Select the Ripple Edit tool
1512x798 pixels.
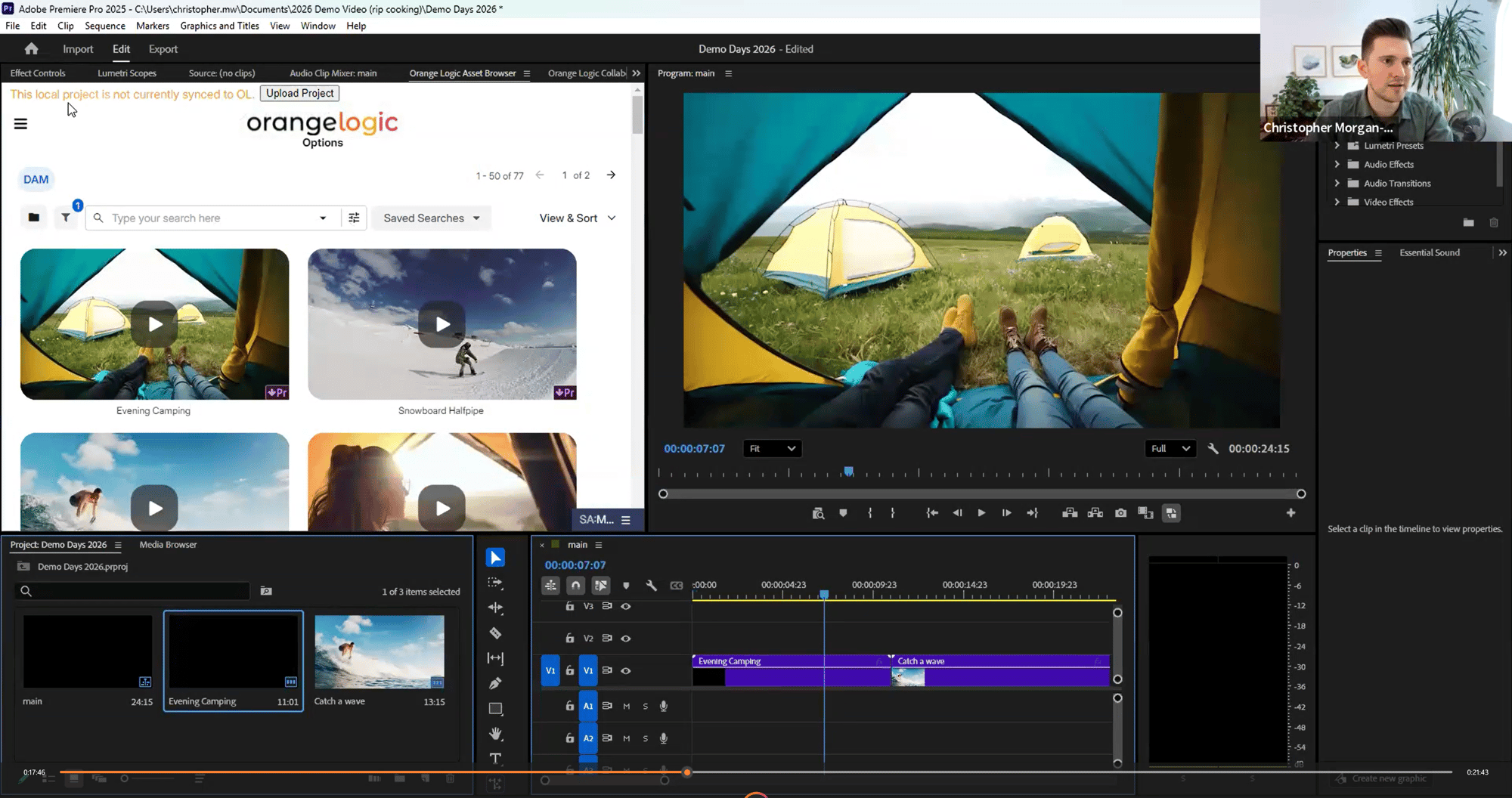coord(495,608)
